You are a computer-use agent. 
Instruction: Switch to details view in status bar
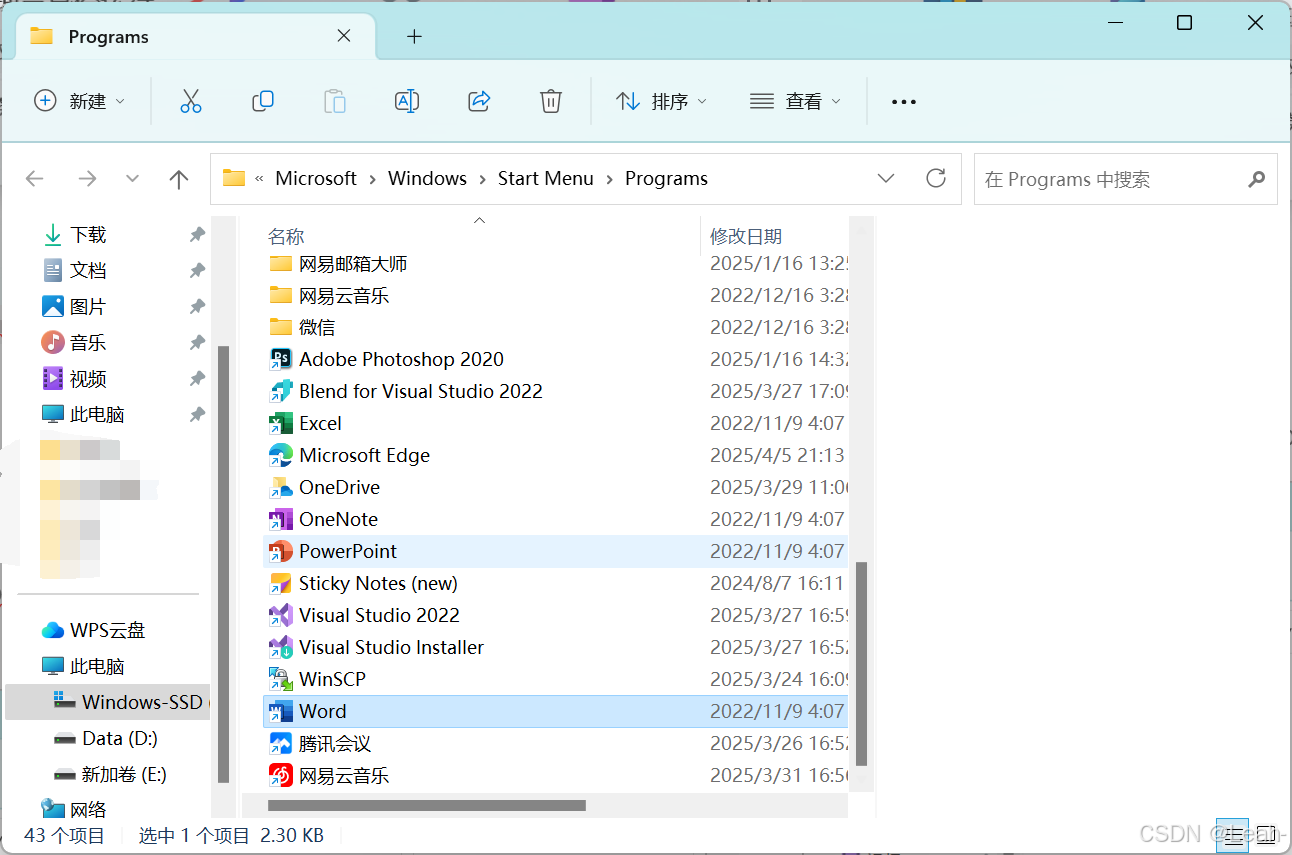(1232, 835)
